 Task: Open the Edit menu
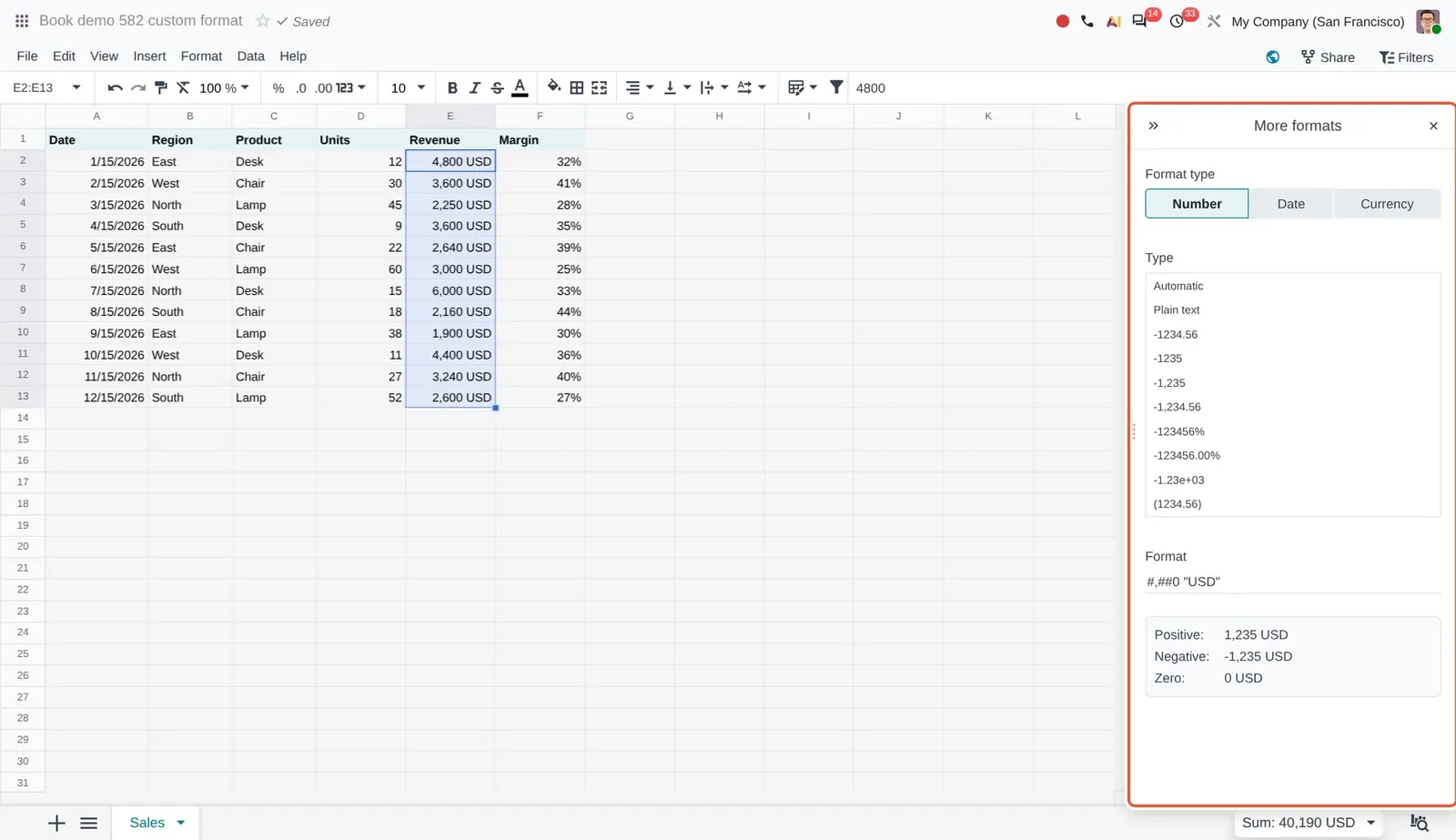pyautogui.click(x=64, y=56)
